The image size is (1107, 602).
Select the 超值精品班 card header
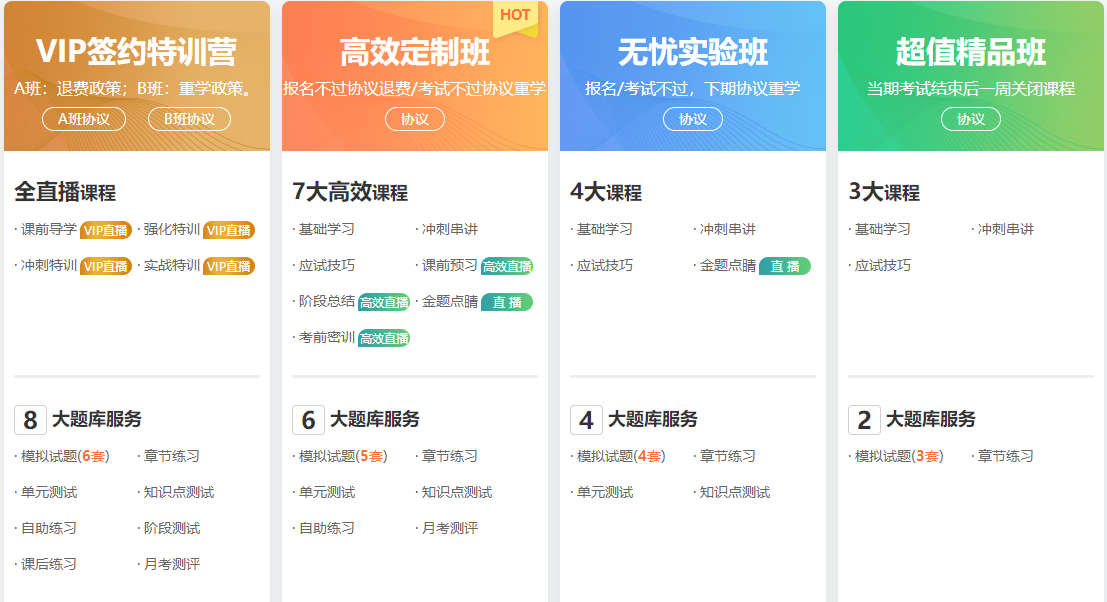[969, 48]
